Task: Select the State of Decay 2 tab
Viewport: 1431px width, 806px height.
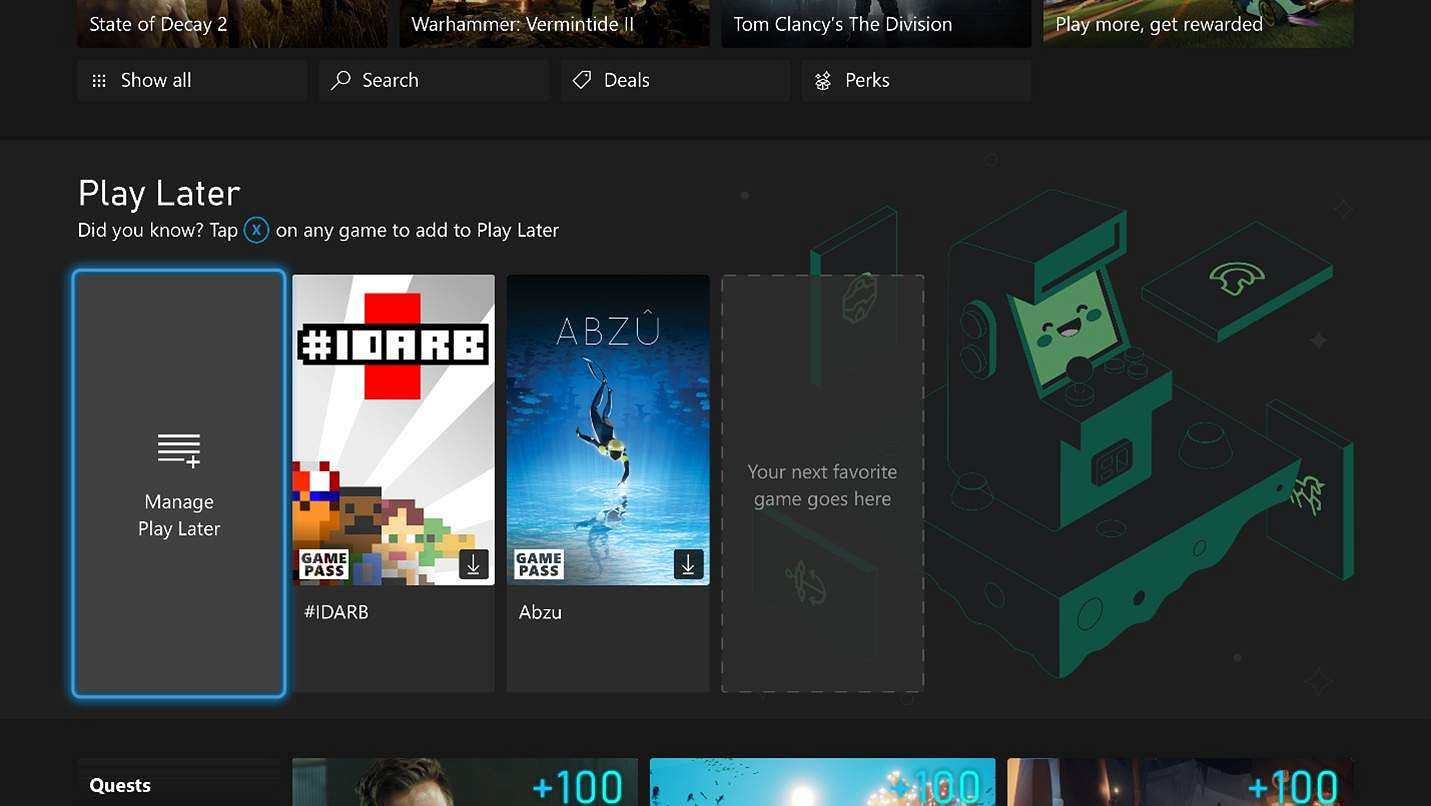Action: (232, 24)
